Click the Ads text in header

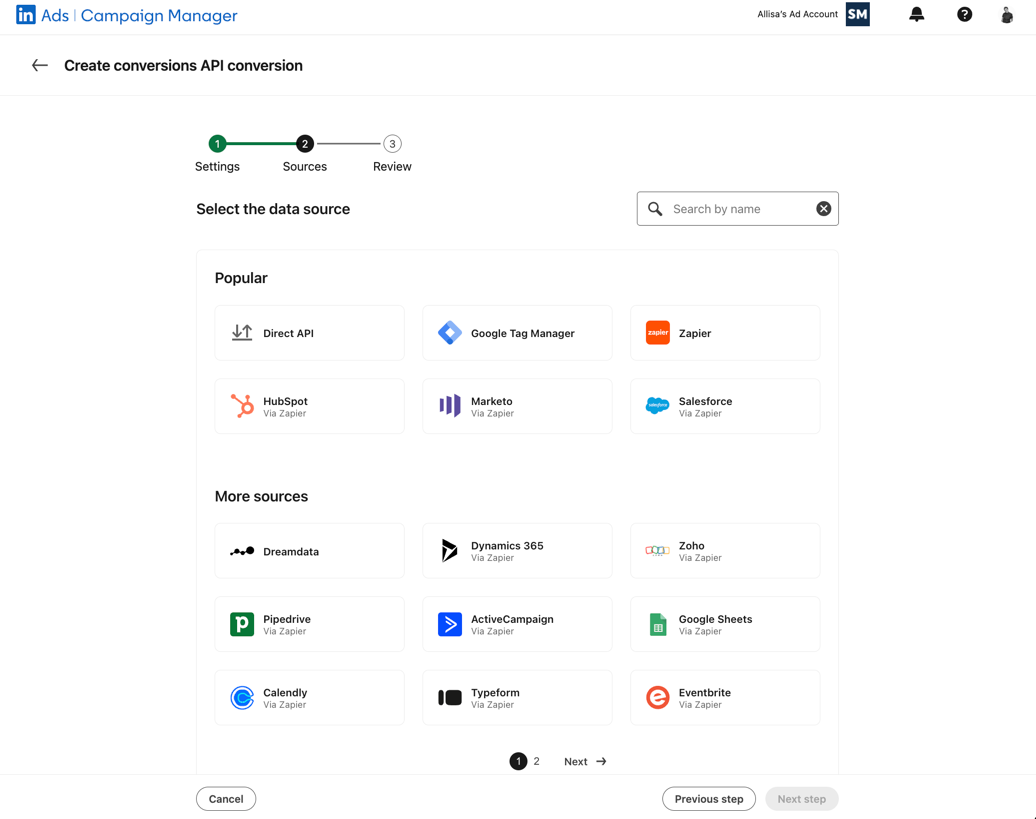[55, 15]
